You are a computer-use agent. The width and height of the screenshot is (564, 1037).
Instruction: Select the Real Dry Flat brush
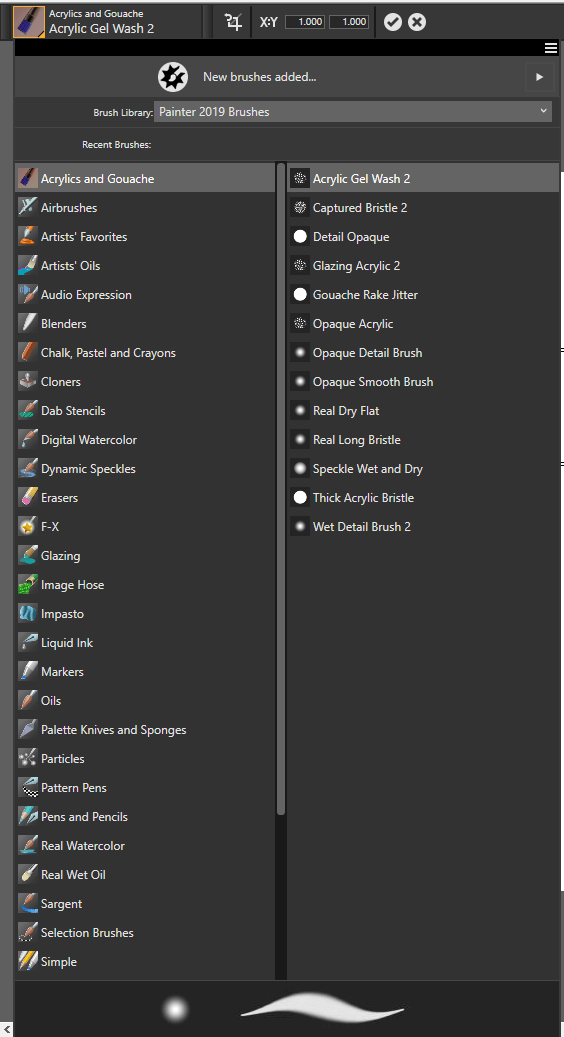point(423,411)
